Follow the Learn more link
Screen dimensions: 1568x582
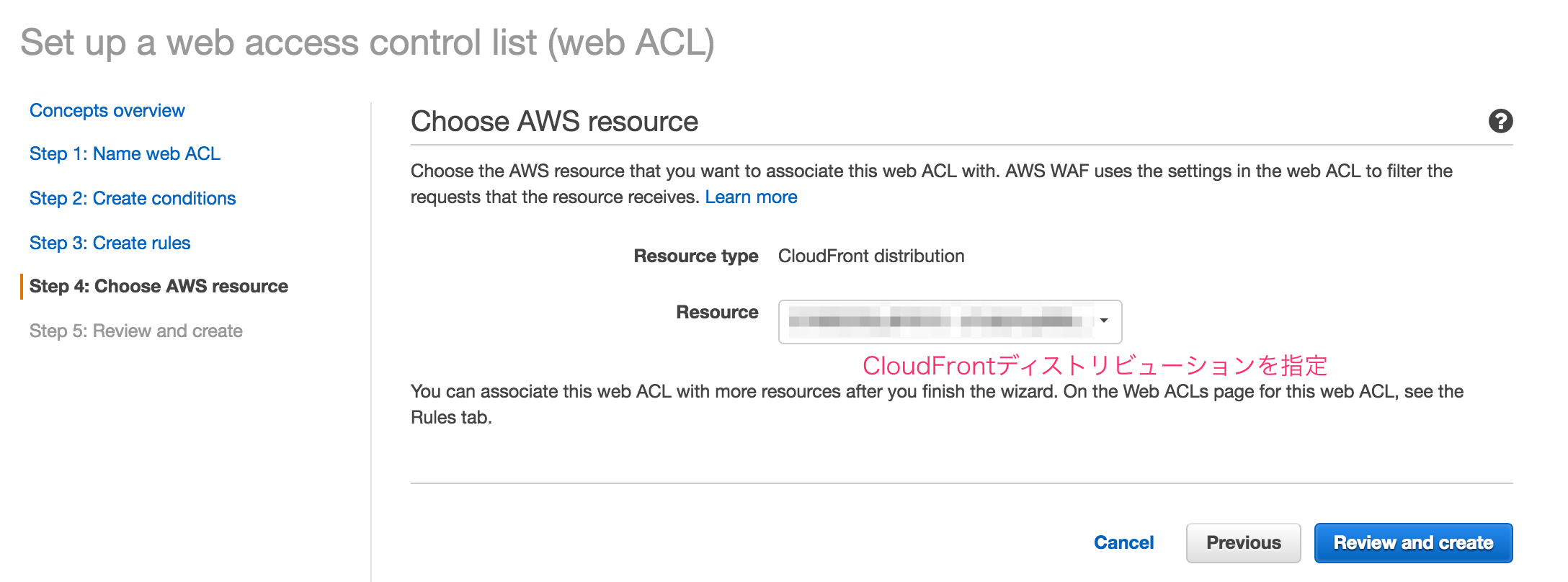751,197
